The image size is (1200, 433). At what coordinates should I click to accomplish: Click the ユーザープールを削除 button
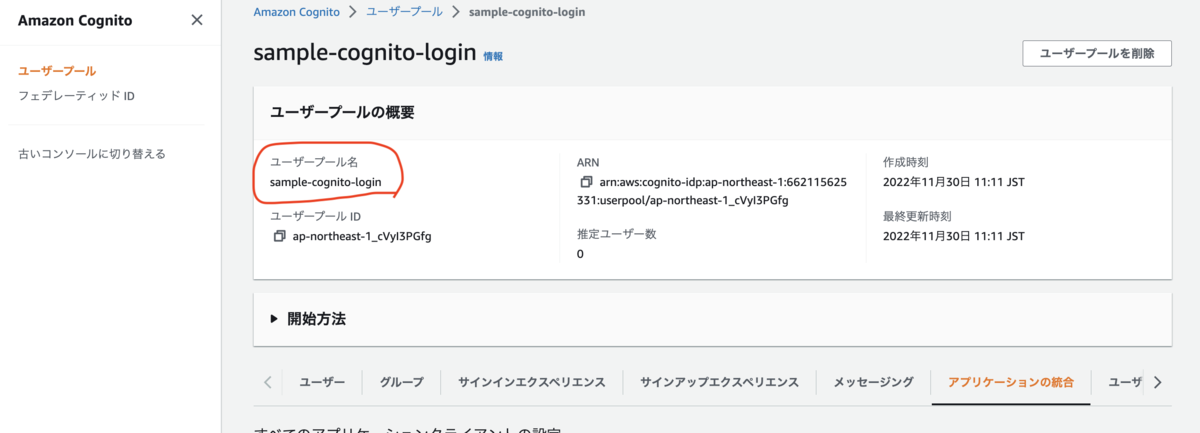coord(1096,53)
